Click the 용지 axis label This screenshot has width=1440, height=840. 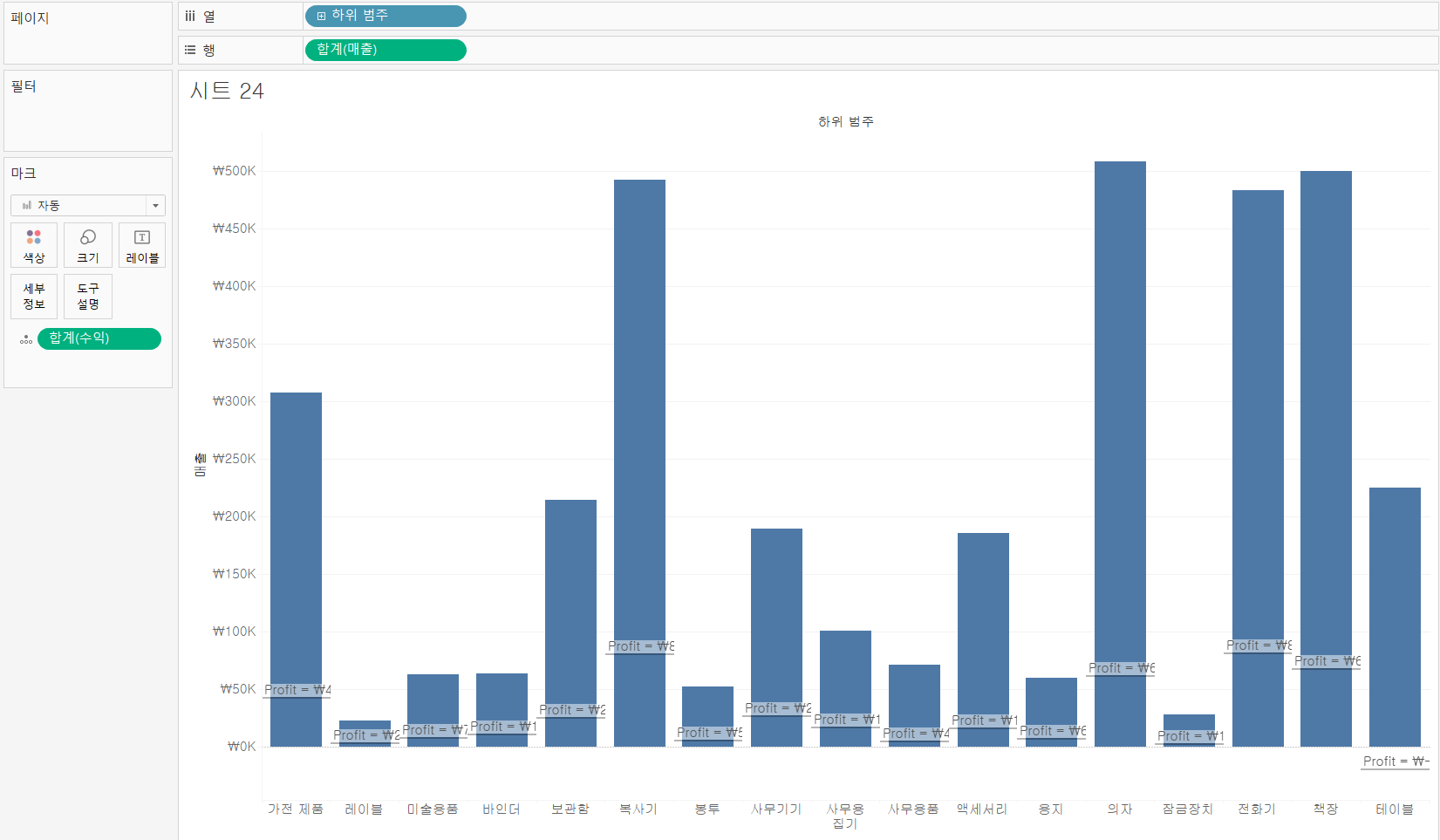[x=1051, y=809]
